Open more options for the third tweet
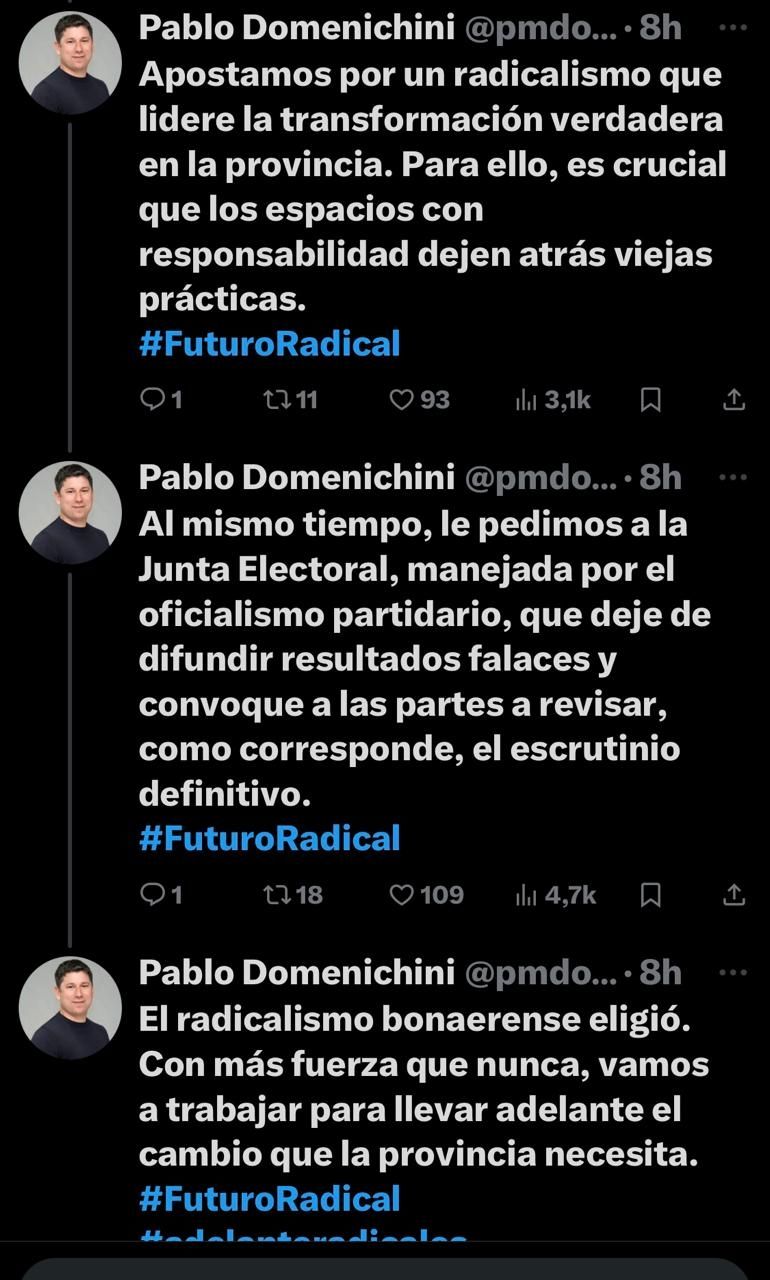The width and height of the screenshot is (770, 1280). (x=733, y=971)
